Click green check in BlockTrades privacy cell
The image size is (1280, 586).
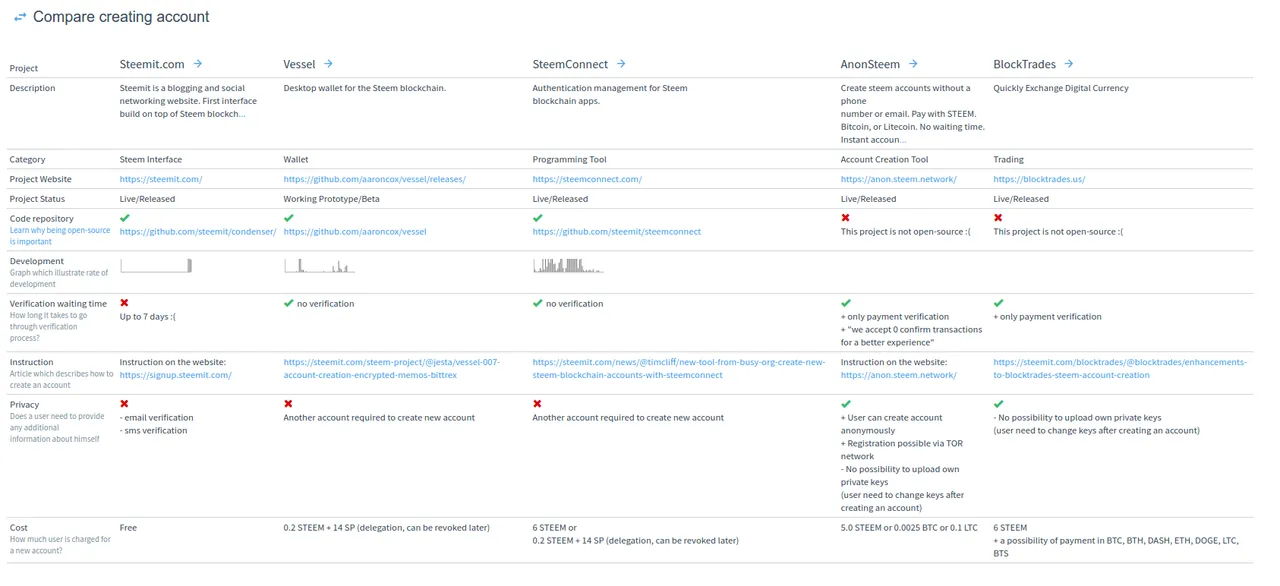point(998,404)
